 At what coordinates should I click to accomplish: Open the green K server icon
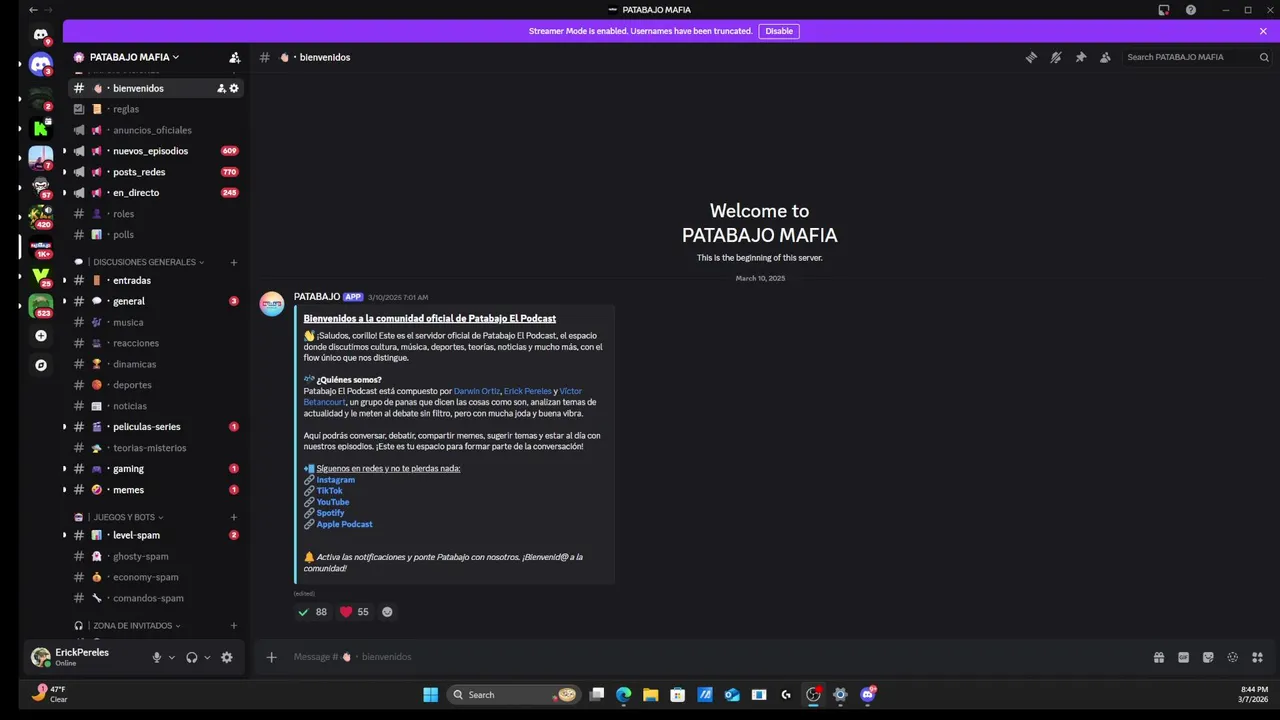point(41,128)
